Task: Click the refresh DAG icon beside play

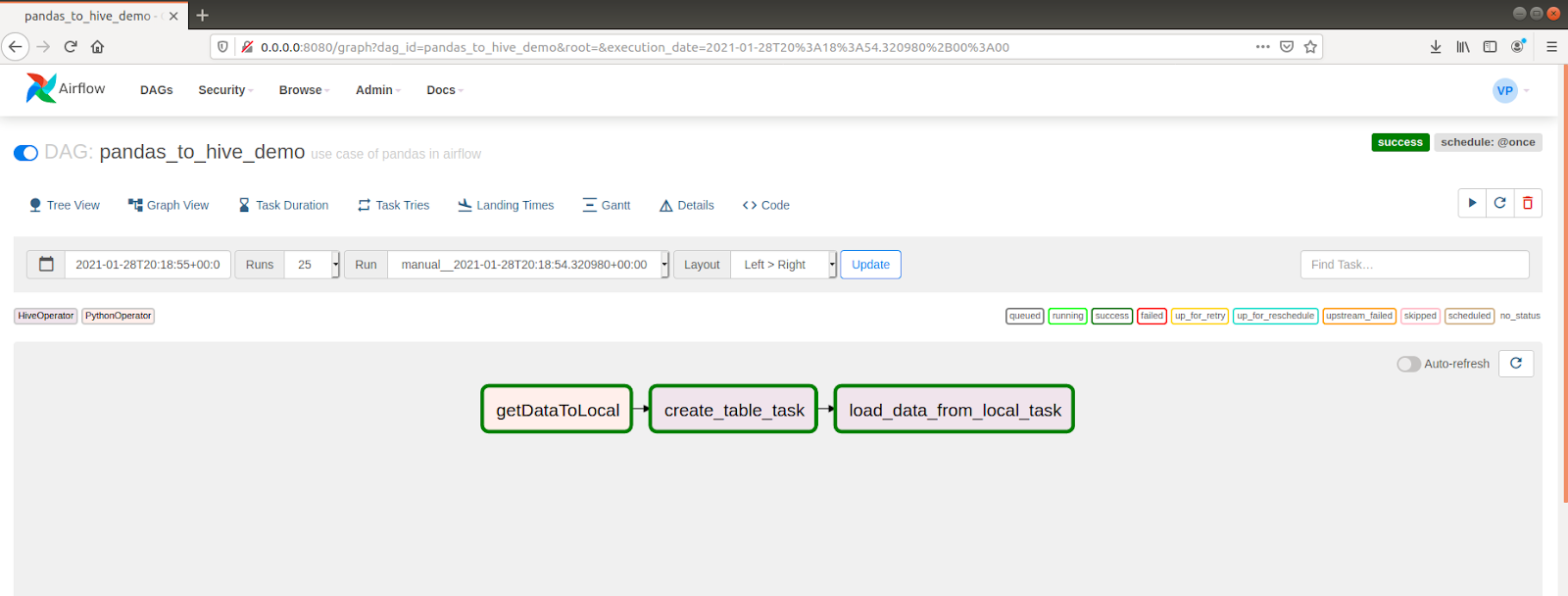Action: pyautogui.click(x=1499, y=203)
